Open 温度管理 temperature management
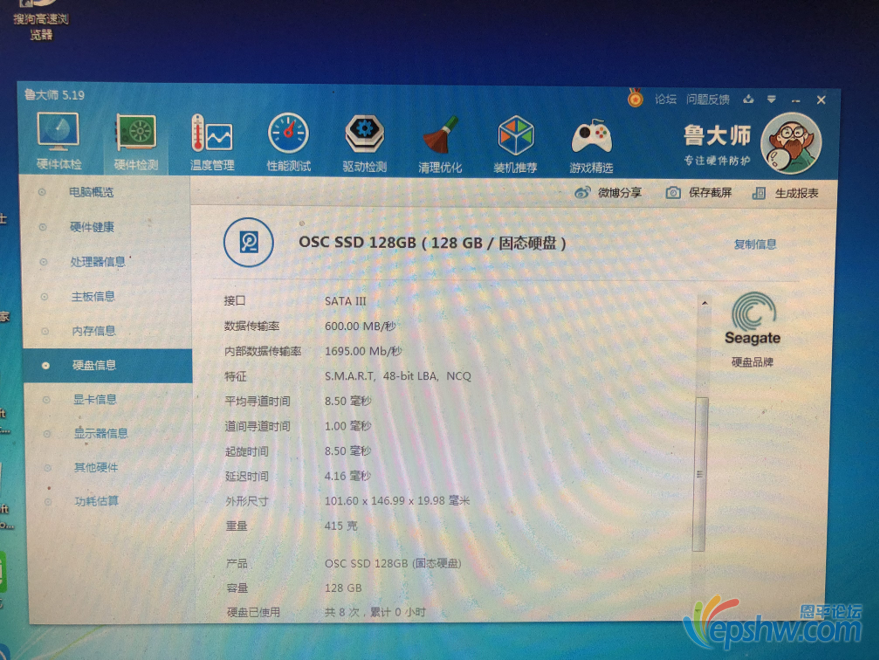The image size is (879, 660). point(212,142)
